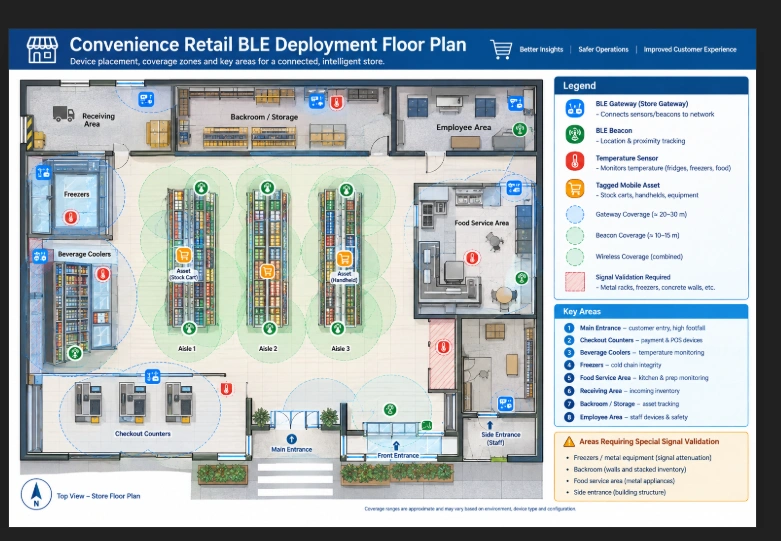The image size is (781, 541).
Task: Click the green beacon in the Food Service Area
Action: tap(521, 278)
